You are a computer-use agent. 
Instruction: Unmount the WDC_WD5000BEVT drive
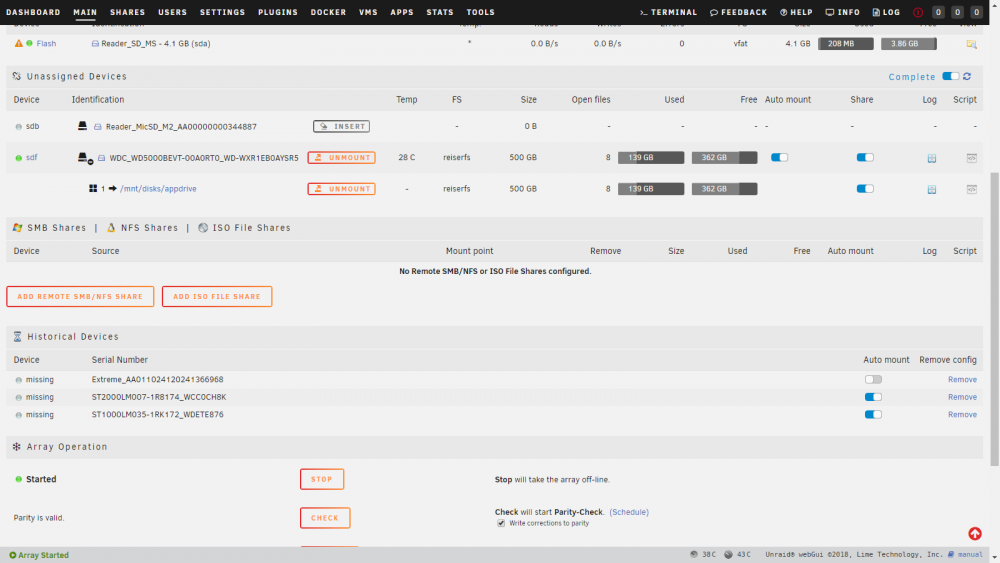coord(341,157)
